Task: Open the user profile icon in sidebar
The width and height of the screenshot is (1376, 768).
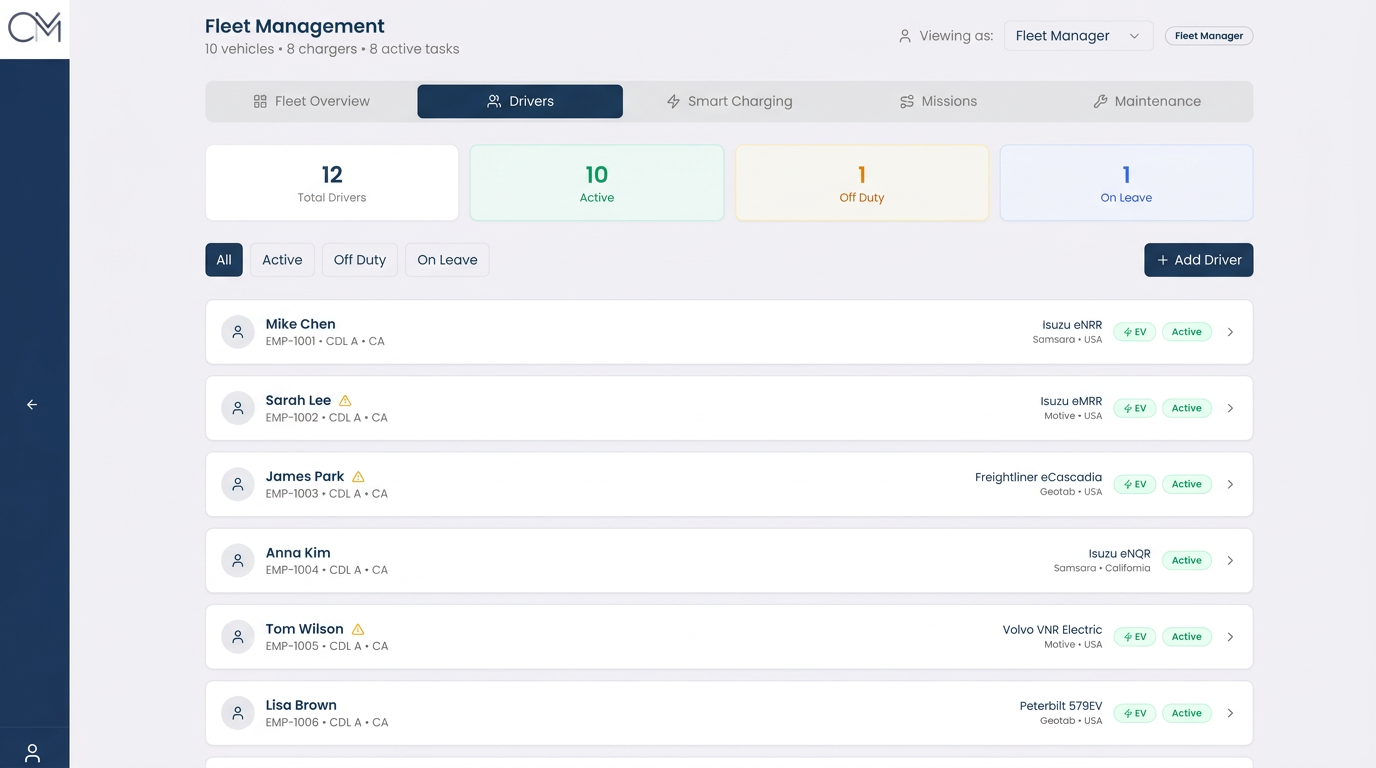Action: 32,753
